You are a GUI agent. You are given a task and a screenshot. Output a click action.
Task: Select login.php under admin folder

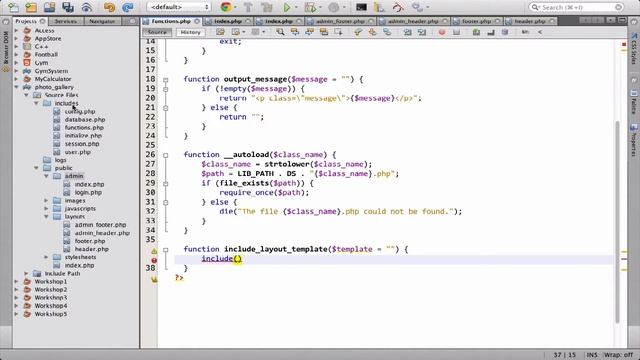click(88, 192)
